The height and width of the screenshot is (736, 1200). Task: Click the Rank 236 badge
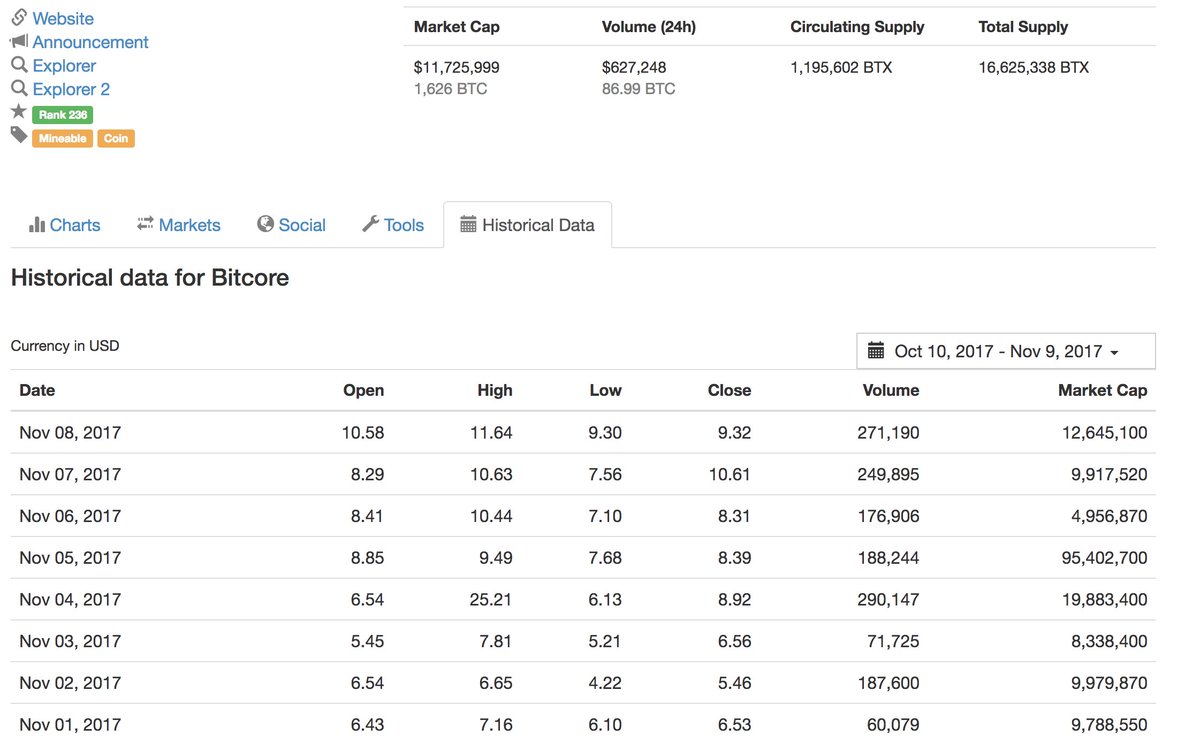[62, 115]
